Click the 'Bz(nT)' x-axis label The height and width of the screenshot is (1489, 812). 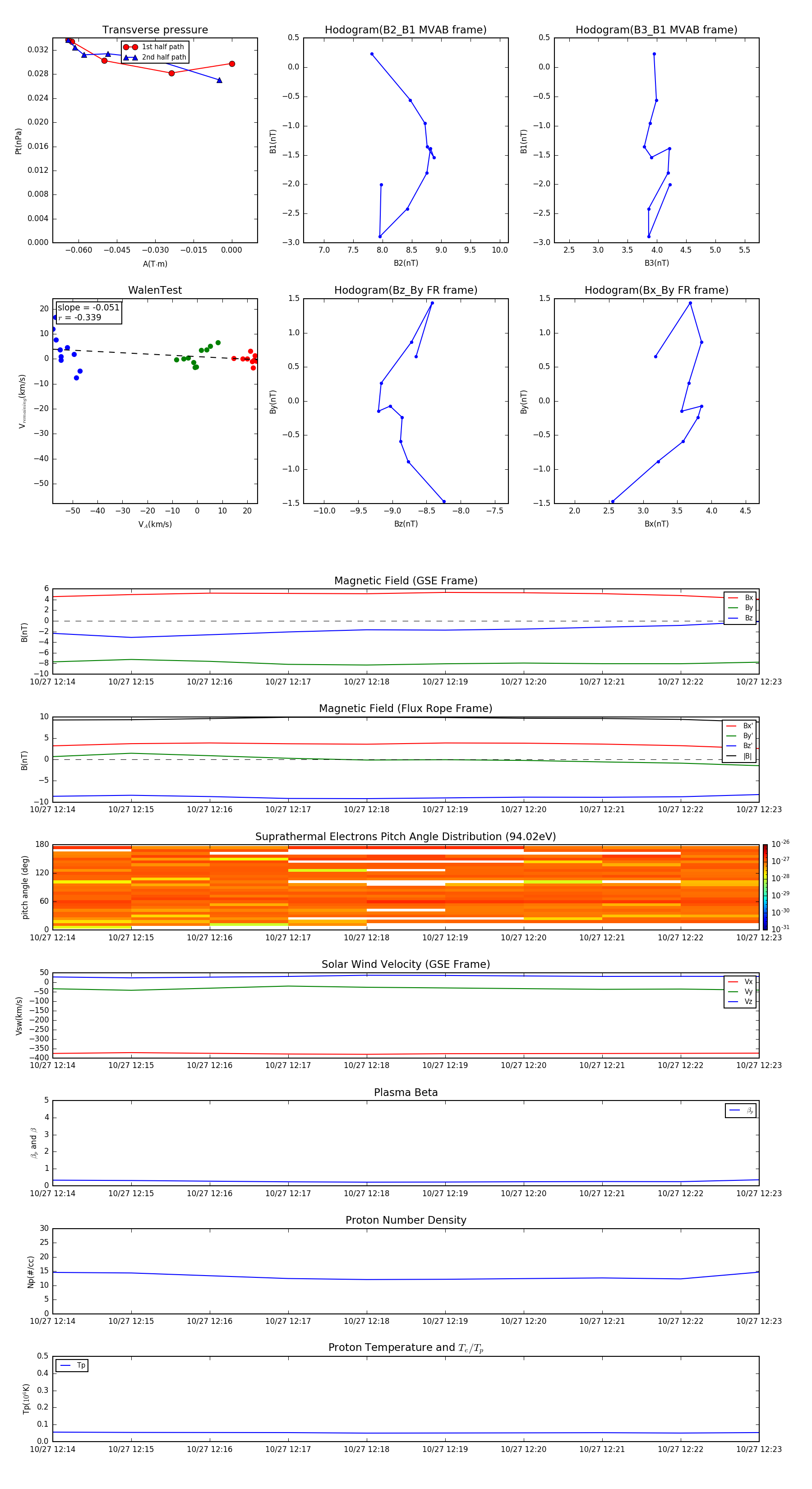(406, 524)
